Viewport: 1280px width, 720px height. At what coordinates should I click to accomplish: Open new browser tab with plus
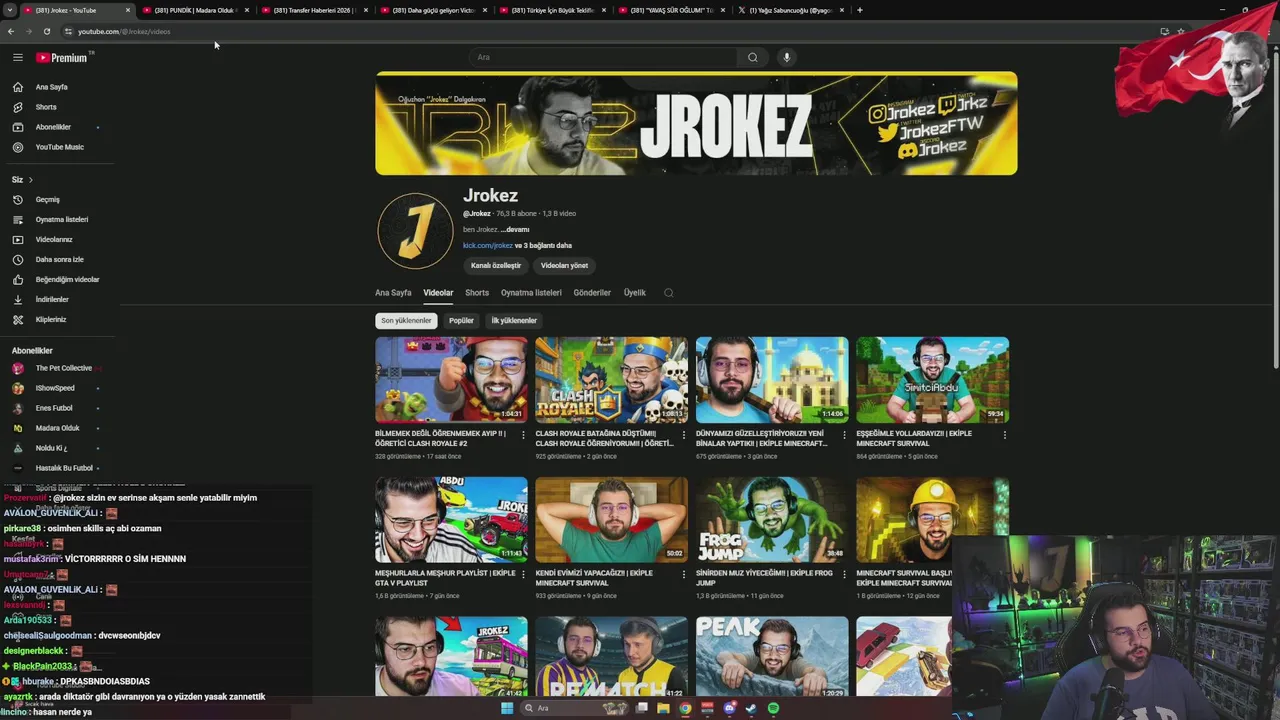860,10
